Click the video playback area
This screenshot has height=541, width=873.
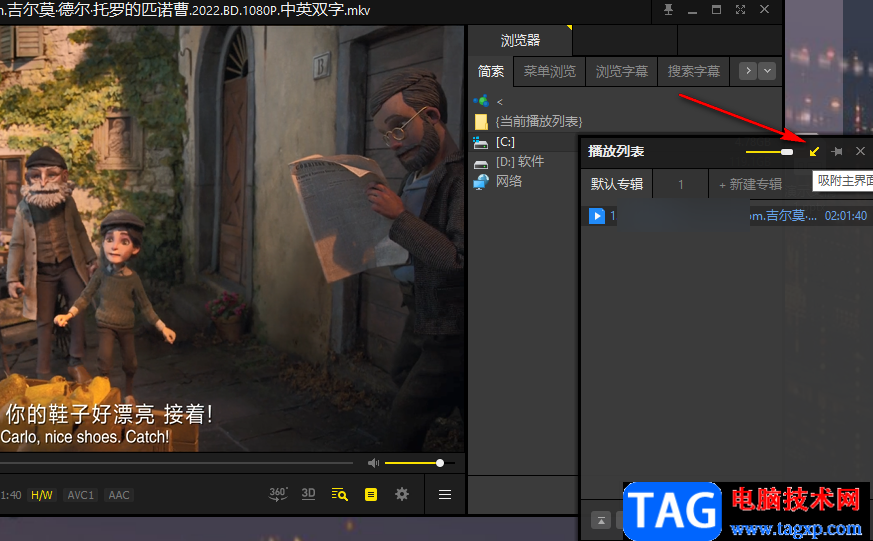tap(232, 238)
